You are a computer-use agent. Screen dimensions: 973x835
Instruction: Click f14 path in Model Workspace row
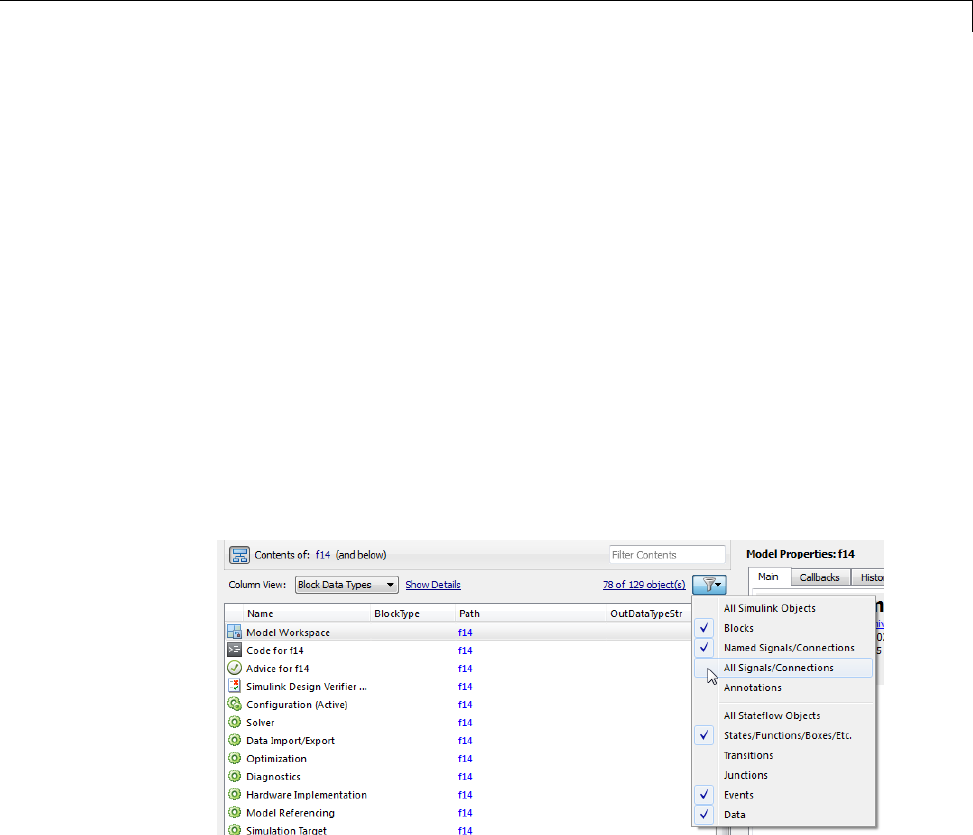(465, 632)
